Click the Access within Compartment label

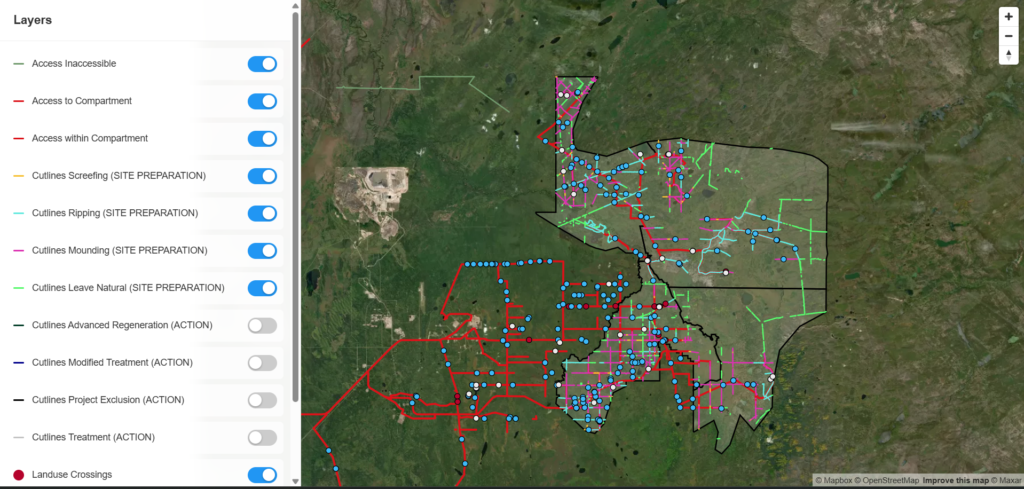click(x=89, y=138)
